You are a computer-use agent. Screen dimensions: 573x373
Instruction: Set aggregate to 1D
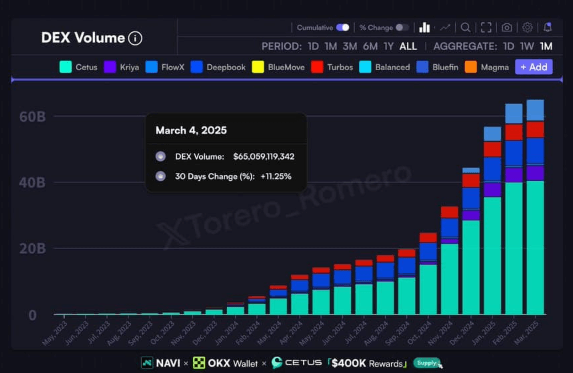click(509, 47)
